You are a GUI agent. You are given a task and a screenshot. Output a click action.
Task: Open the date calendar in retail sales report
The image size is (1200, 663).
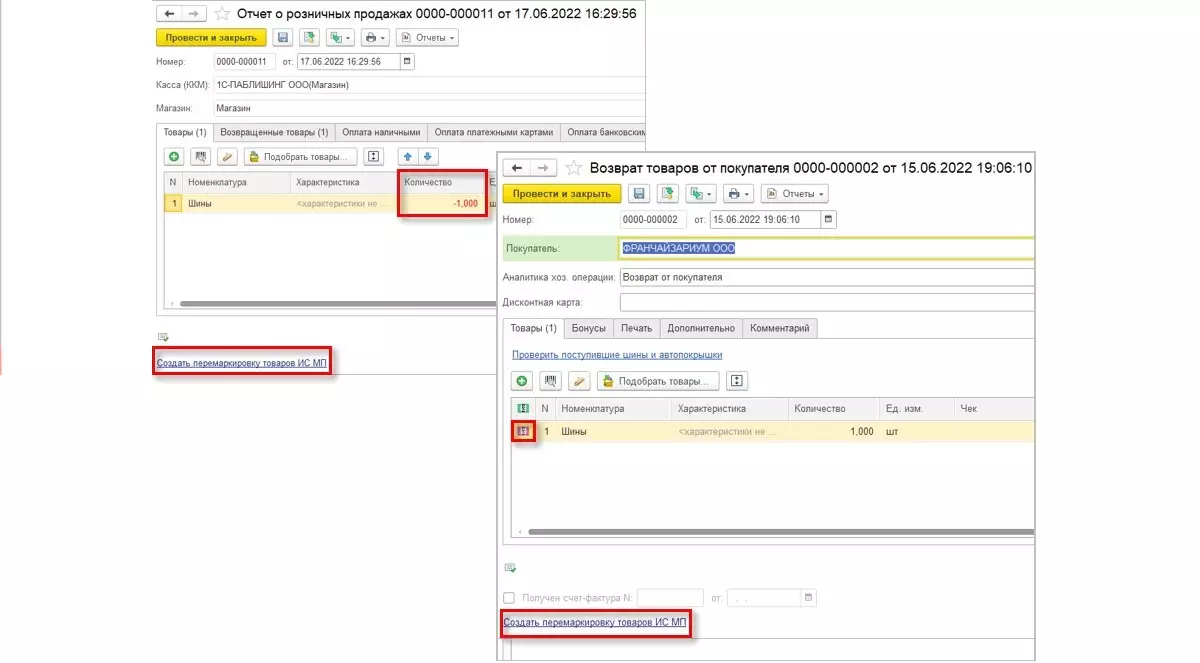tap(406, 61)
